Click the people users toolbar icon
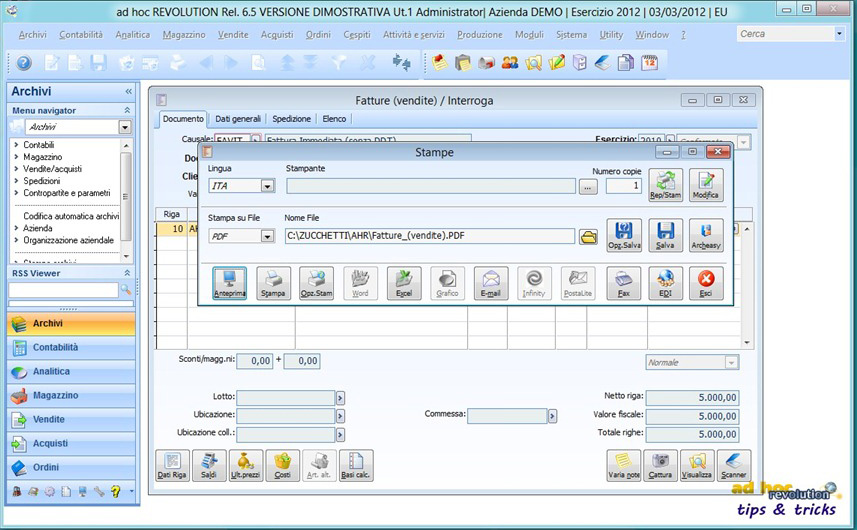 (x=510, y=63)
